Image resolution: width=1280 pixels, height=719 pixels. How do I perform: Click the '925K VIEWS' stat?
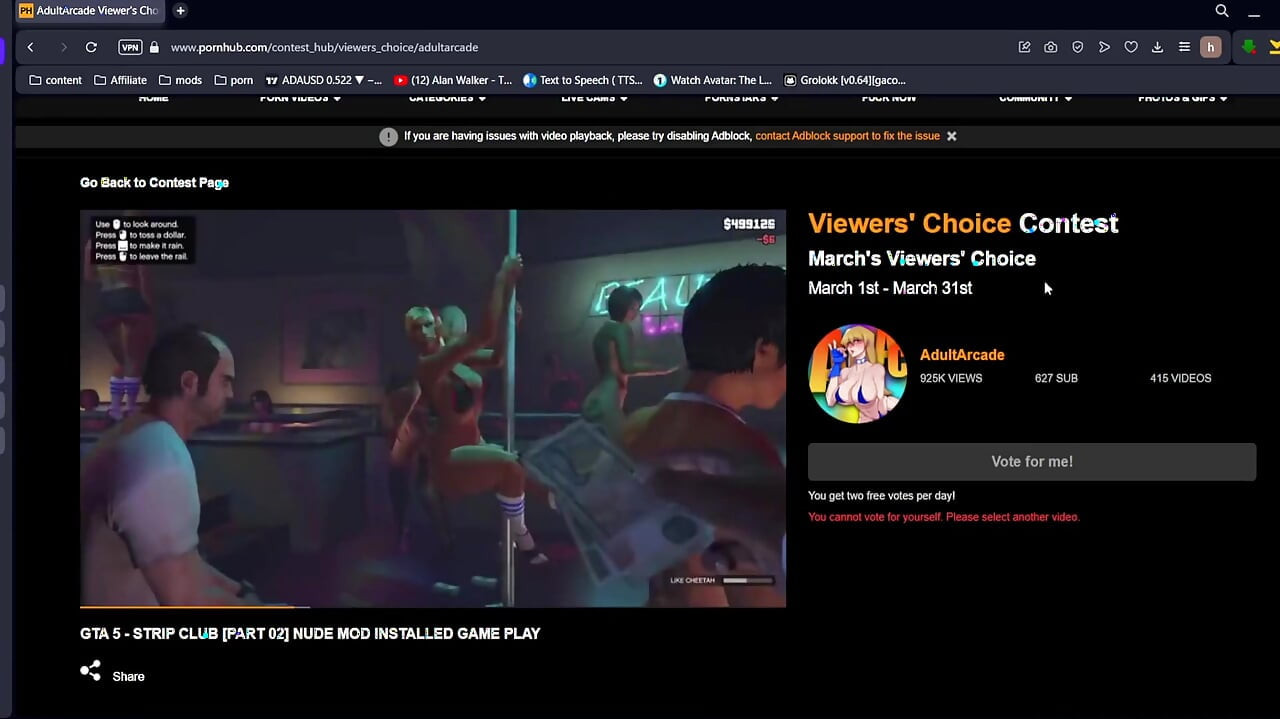pos(951,379)
